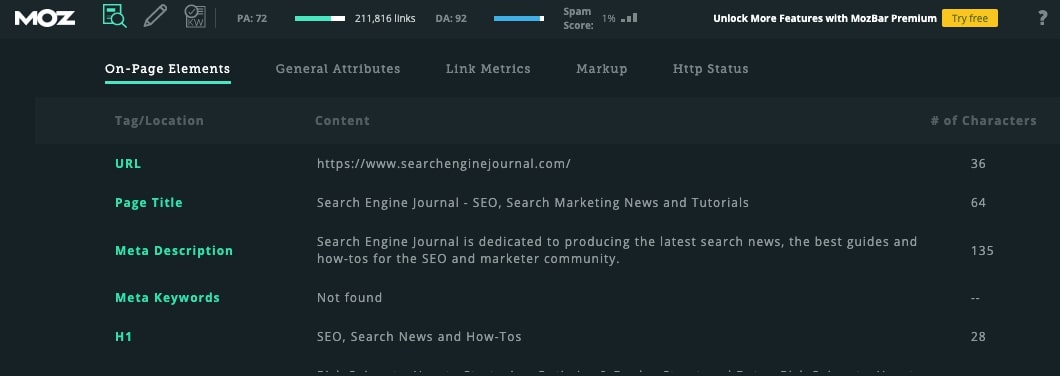The image size is (1060, 376).
Task: Select the On-Page Elements tab
Action: pyautogui.click(x=168, y=69)
